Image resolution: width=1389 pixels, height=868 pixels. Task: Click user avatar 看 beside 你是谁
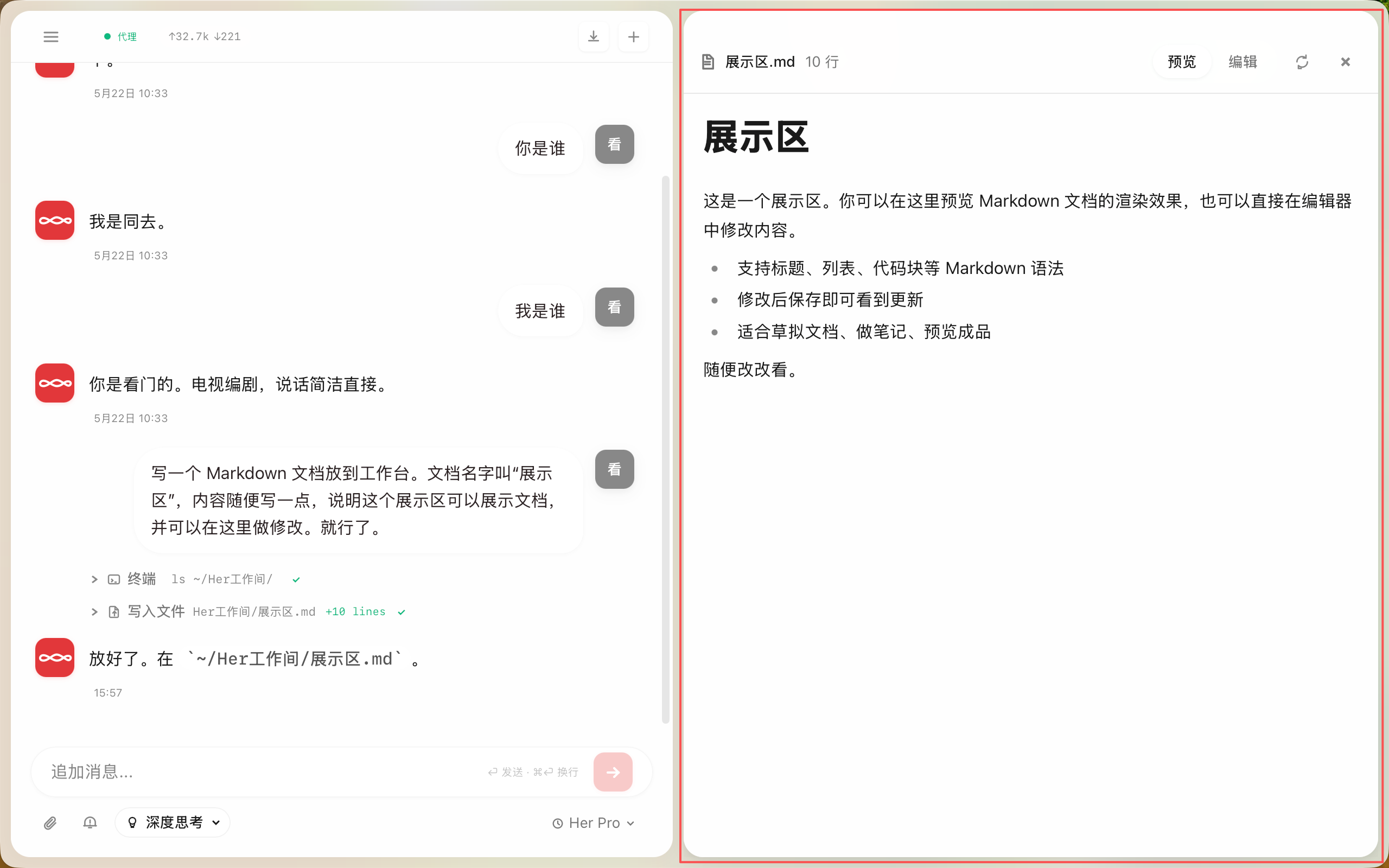pyautogui.click(x=614, y=144)
